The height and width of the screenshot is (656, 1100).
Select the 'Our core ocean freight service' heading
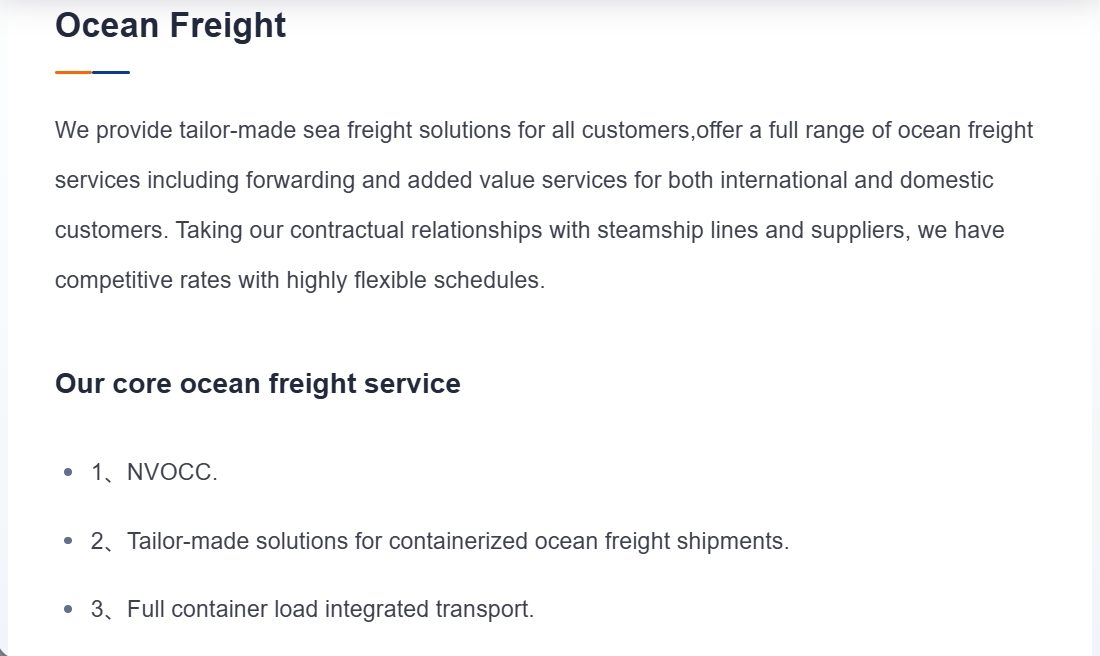[257, 384]
